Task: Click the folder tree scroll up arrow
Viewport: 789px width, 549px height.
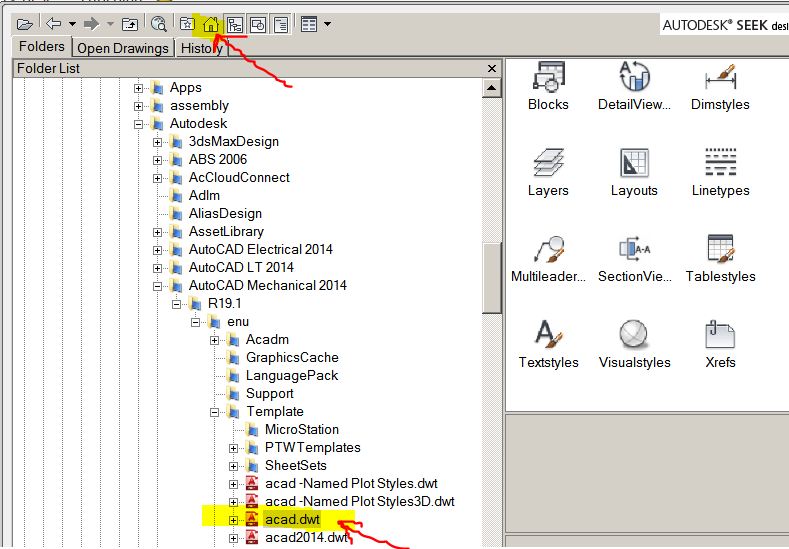Action: (x=491, y=88)
